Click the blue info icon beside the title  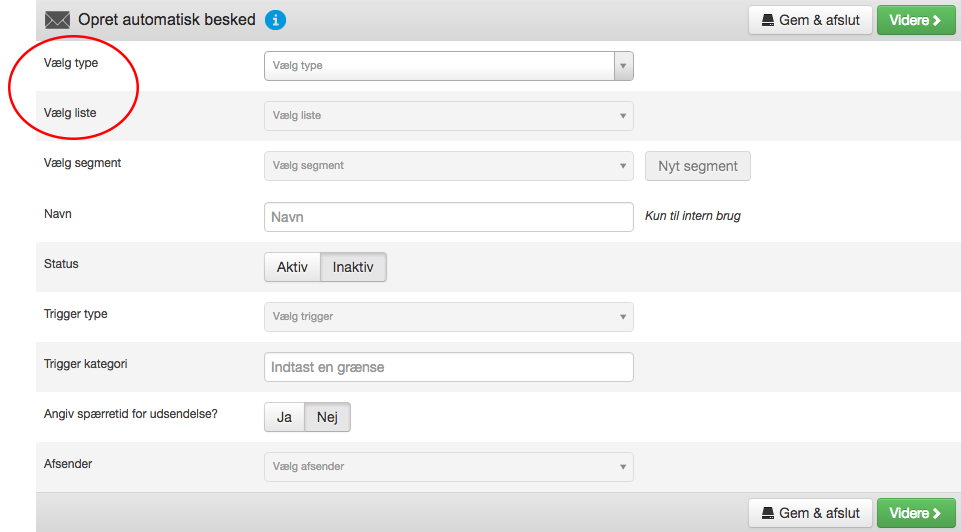(x=275, y=20)
